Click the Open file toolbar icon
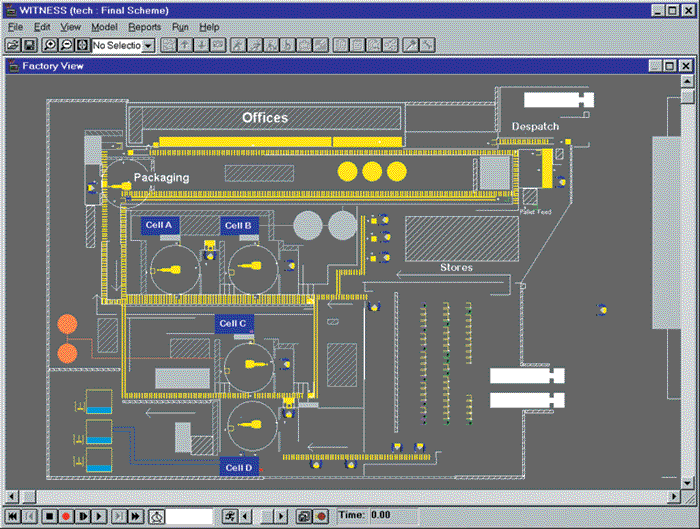 coord(12,45)
